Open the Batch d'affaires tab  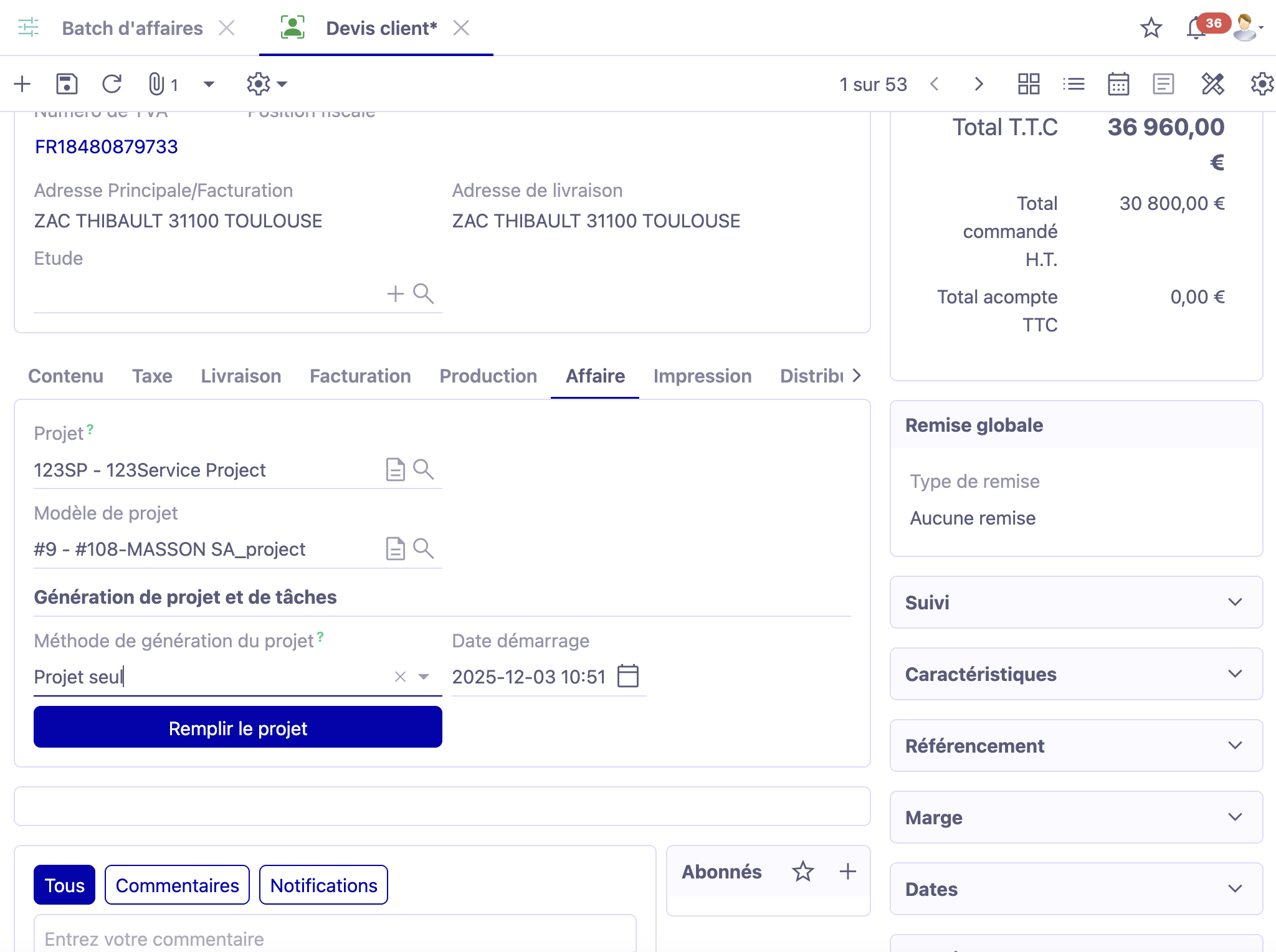click(x=132, y=28)
